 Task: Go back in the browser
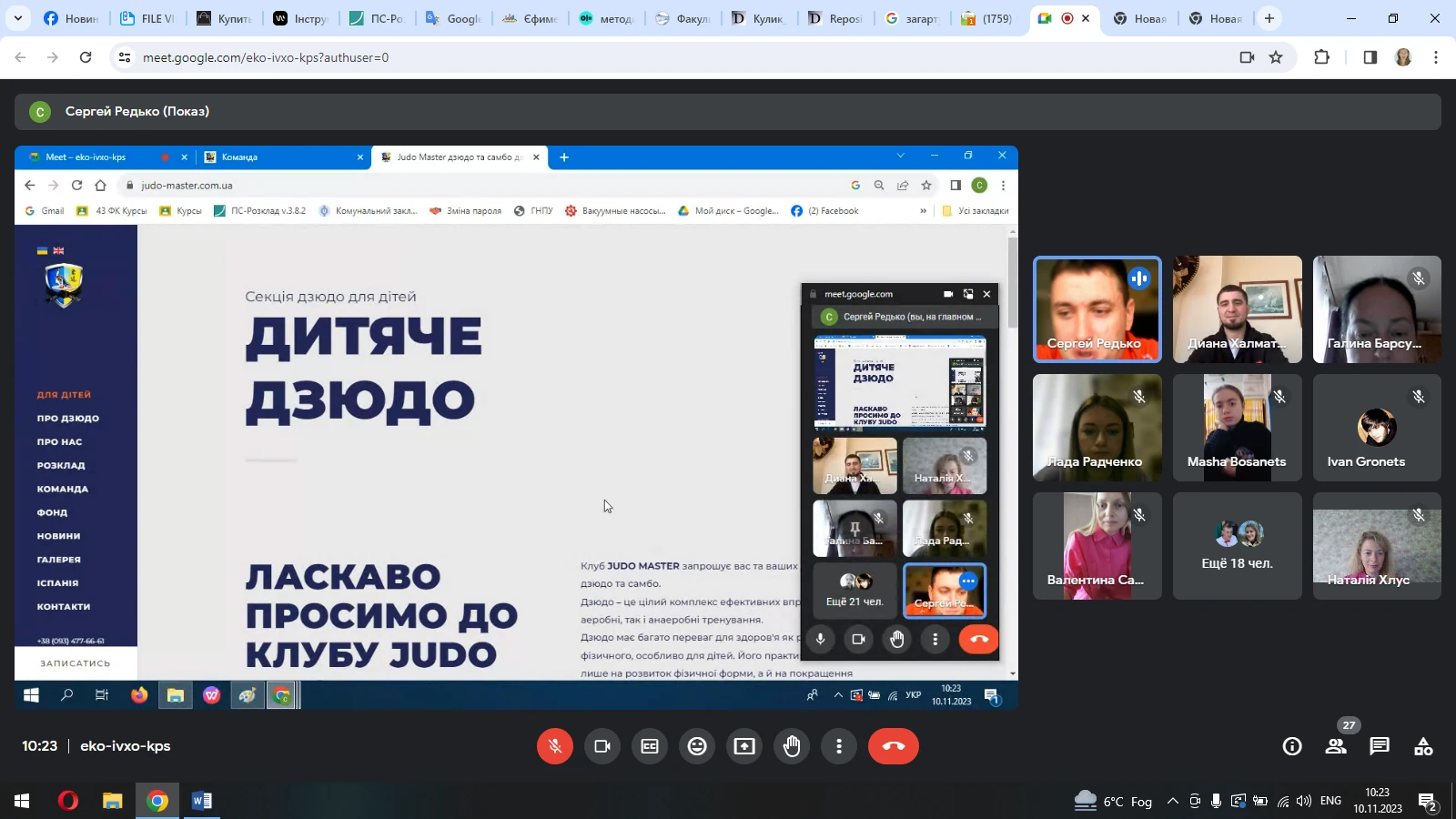(20, 57)
